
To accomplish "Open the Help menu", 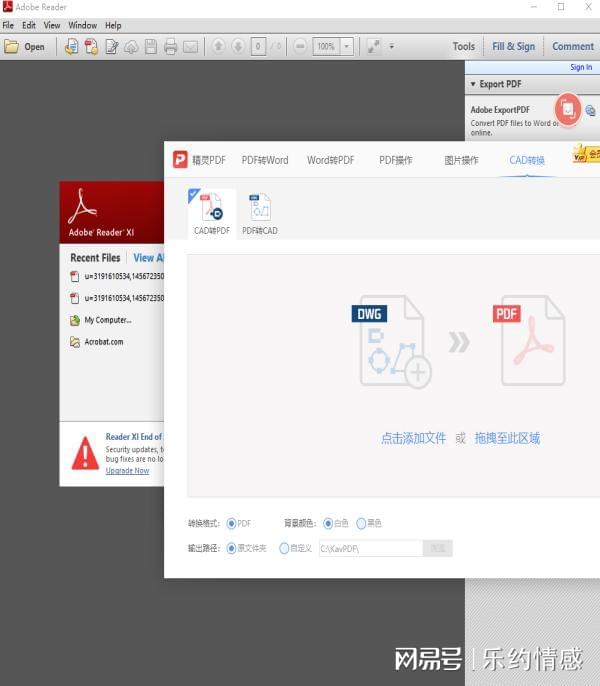I will click(113, 25).
